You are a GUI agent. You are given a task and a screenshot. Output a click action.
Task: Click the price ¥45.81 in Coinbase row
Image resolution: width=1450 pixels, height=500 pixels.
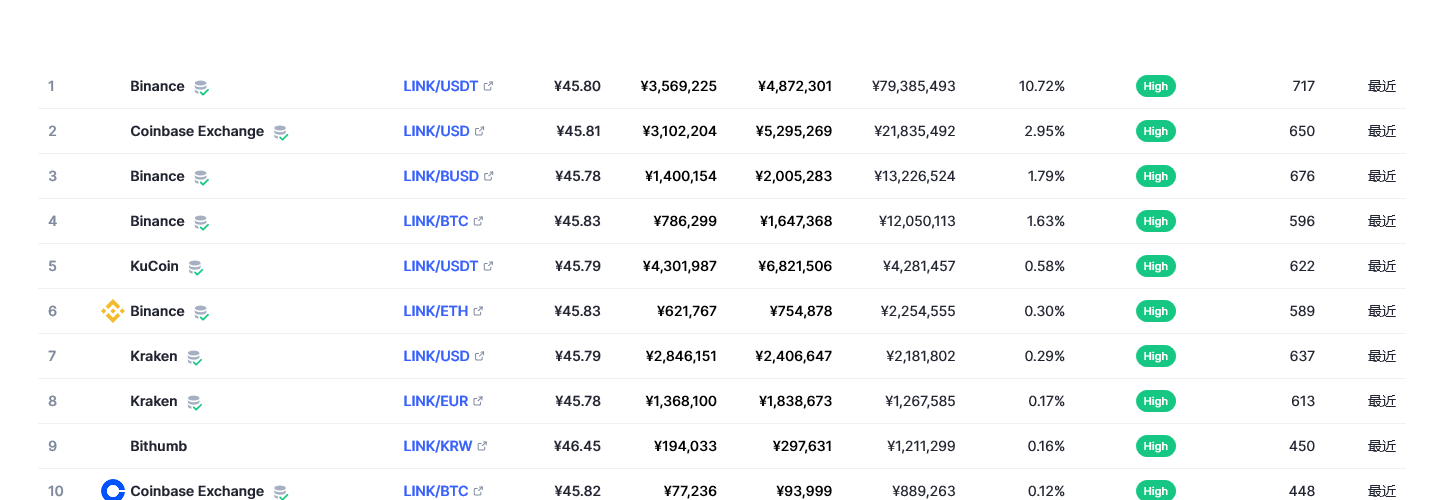click(578, 131)
